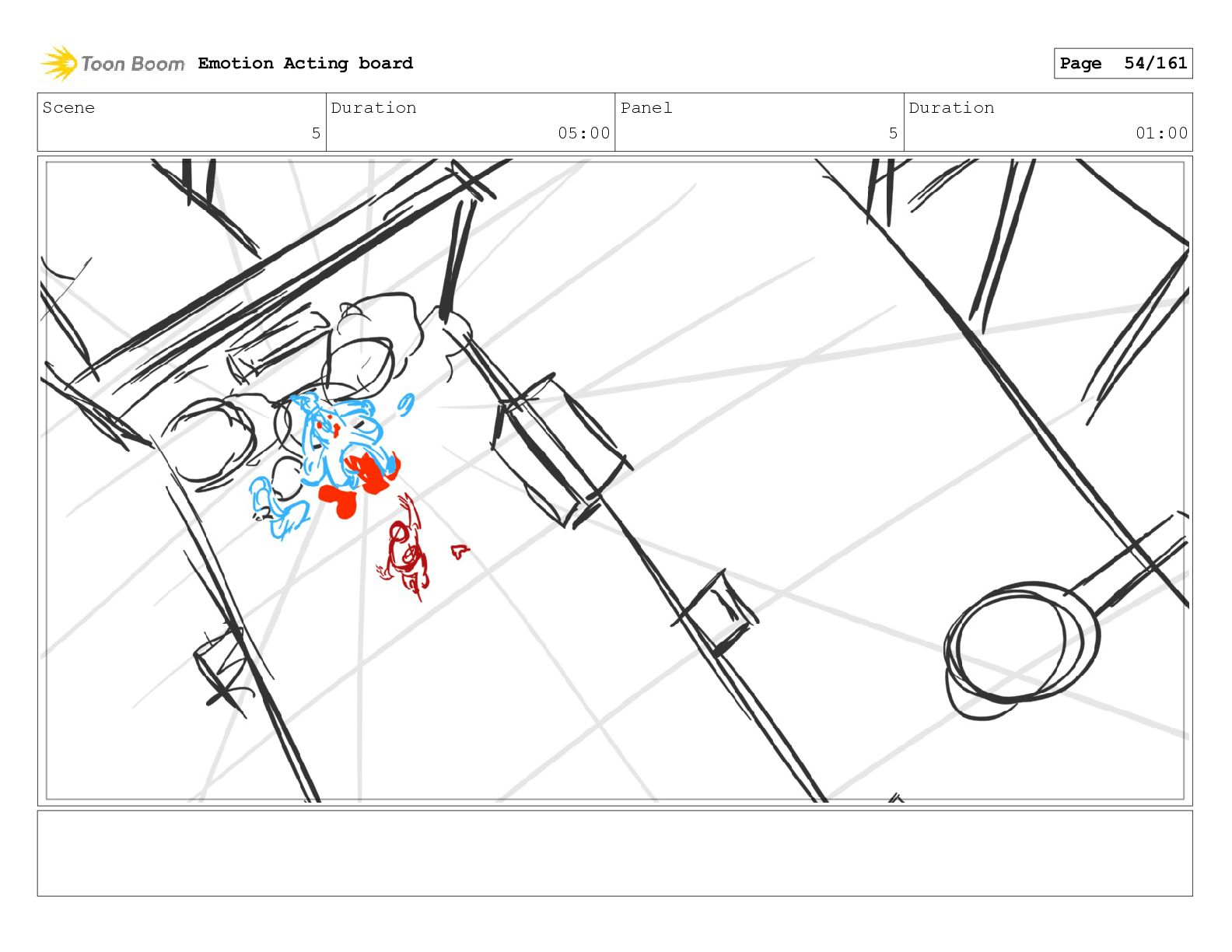Image resolution: width=1232 pixels, height=952 pixels.
Task: Click the panel number value '5' under Panel
Action: coord(893,133)
